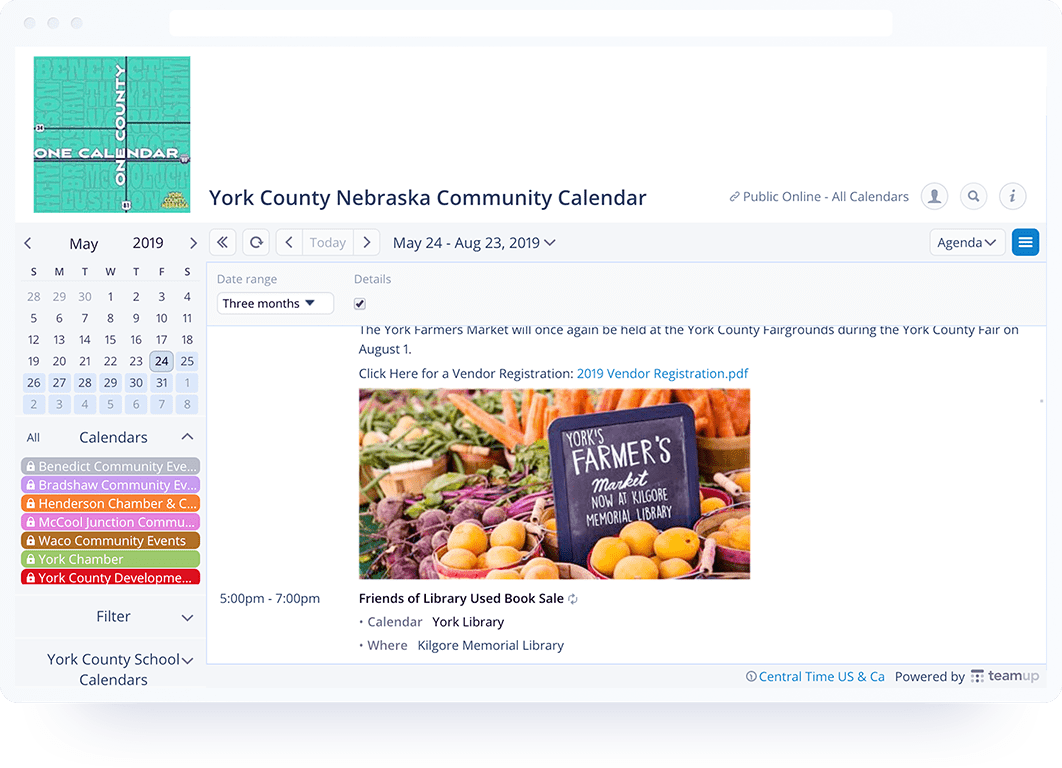The image size is (1062, 768).
Task: Click Kilgore Memorial Library location text
Action: (x=490, y=645)
